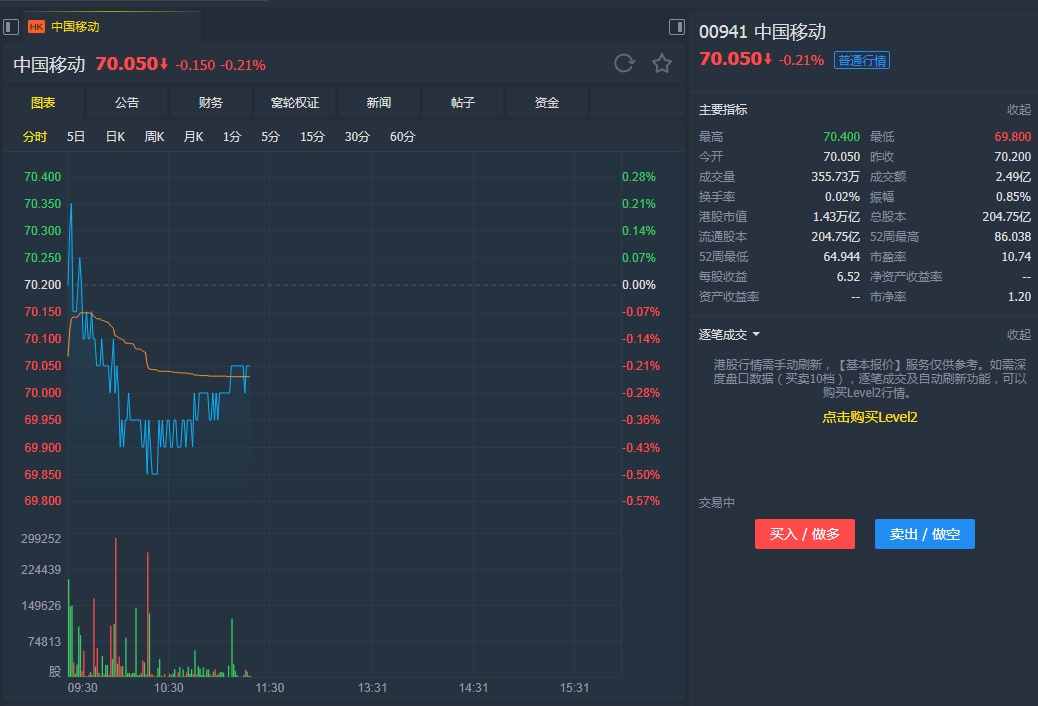Click the 11:30 time axis label
This screenshot has width=1038, height=706.
(270, 688)
